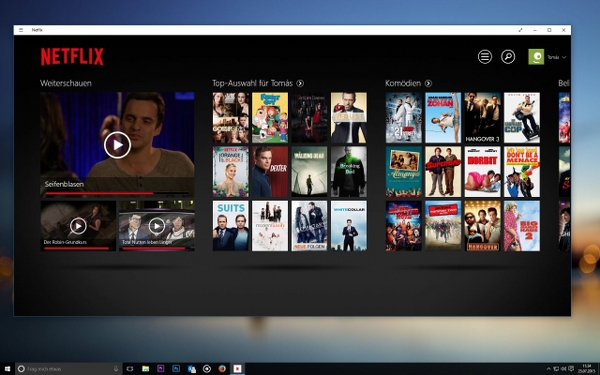Image resolution: width=600 pixels, height=375 pixels.
Task: Open the first Hangover poster
Action: coord(482,226)
